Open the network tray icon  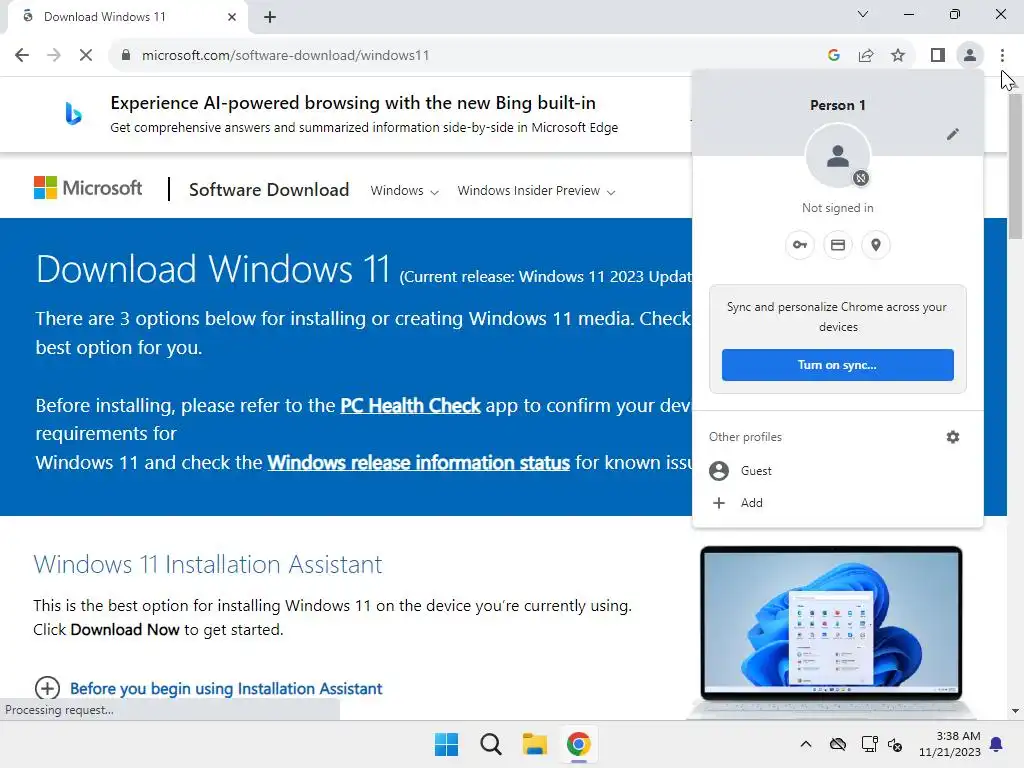[869, 744]
